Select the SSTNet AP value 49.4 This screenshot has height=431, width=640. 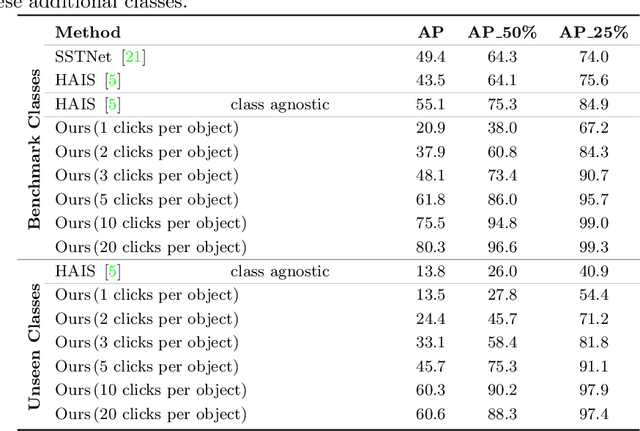(x=430, y=57)
